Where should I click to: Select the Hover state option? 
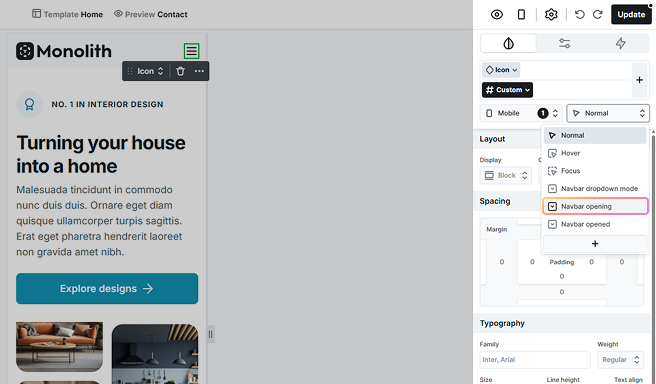click(x=594, y=153)
